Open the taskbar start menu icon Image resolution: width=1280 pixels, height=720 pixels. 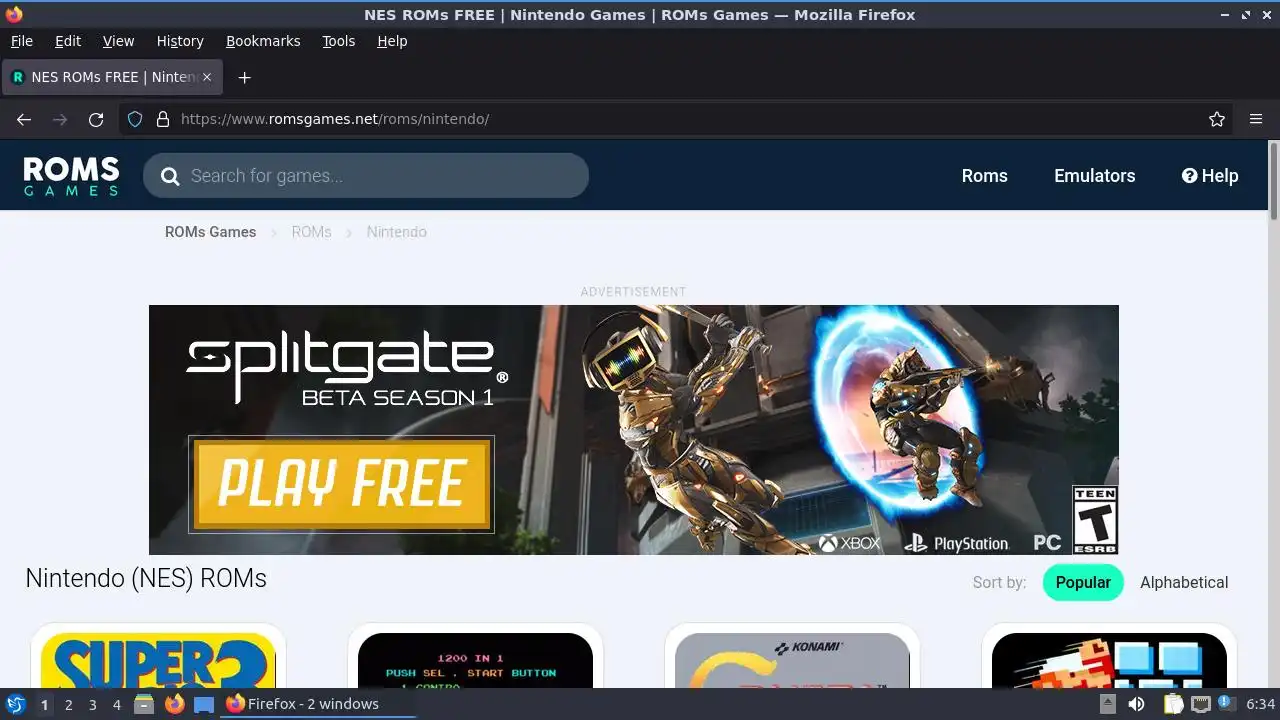15,704
